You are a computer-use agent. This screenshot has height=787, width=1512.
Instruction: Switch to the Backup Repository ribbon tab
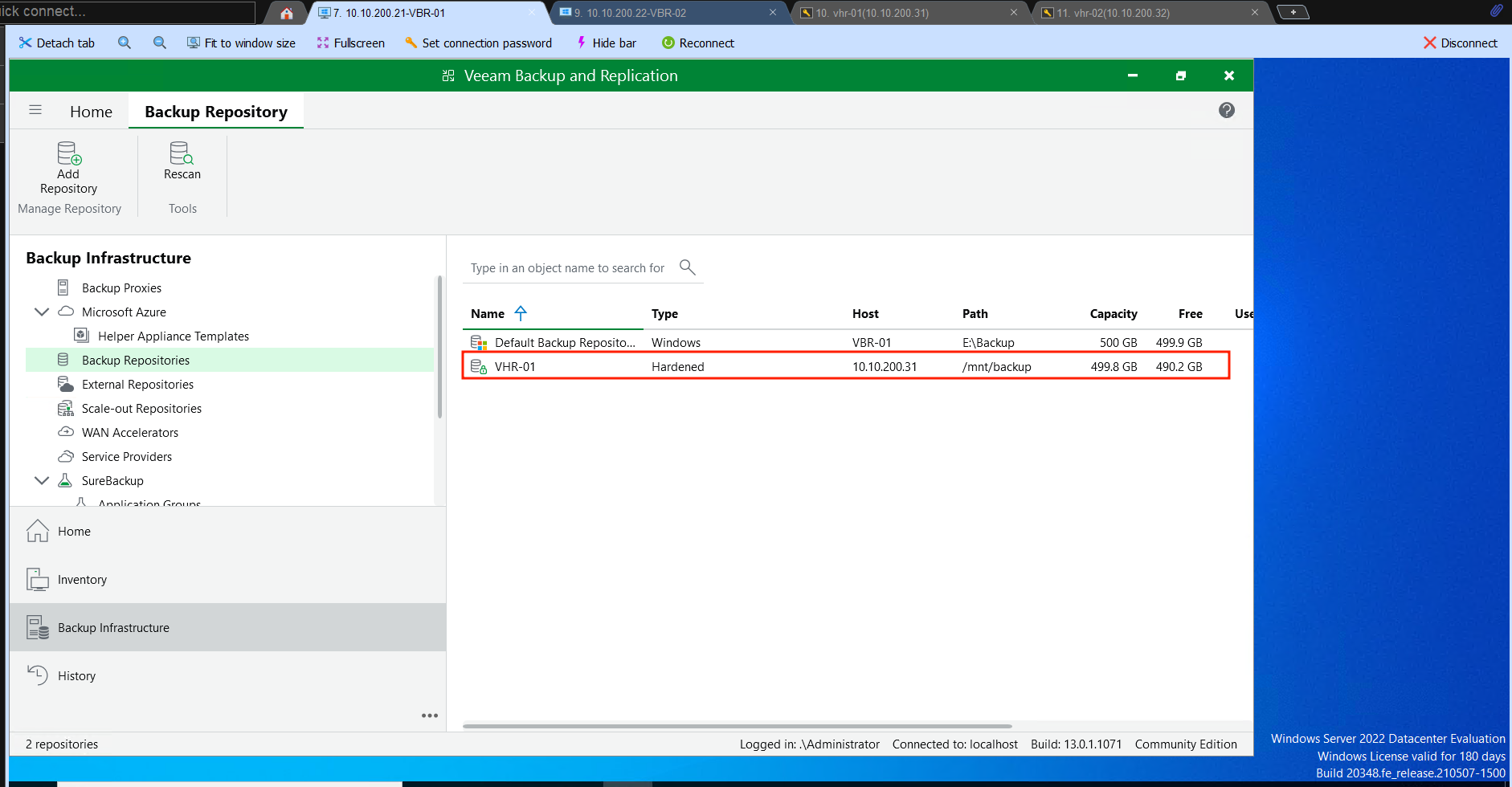(x=216, y=112)
